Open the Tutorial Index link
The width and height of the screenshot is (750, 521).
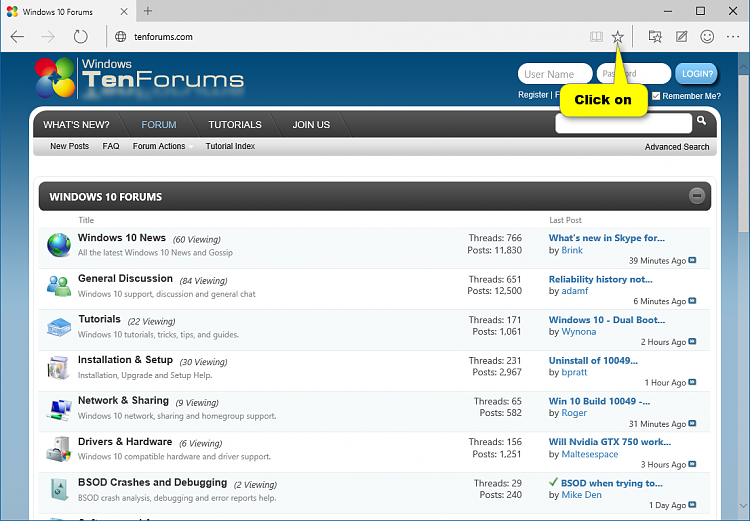230,146
